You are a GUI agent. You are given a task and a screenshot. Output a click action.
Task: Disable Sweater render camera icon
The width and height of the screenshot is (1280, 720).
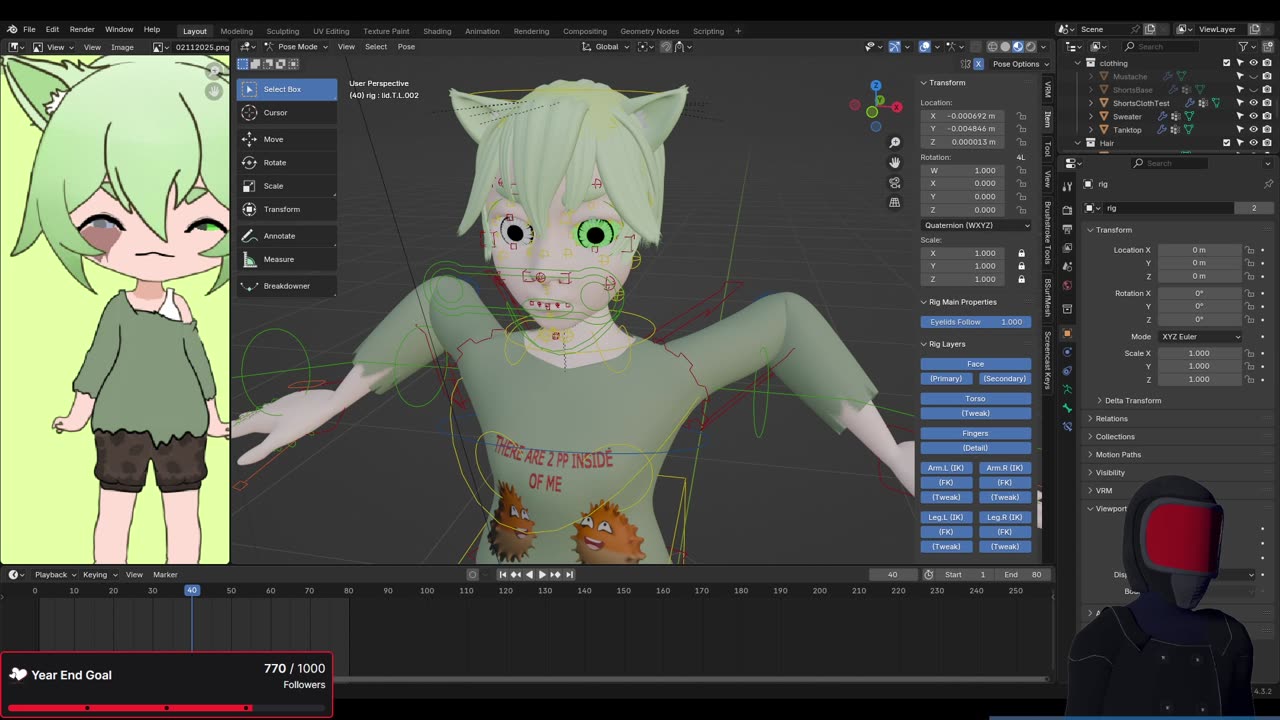1267,116
